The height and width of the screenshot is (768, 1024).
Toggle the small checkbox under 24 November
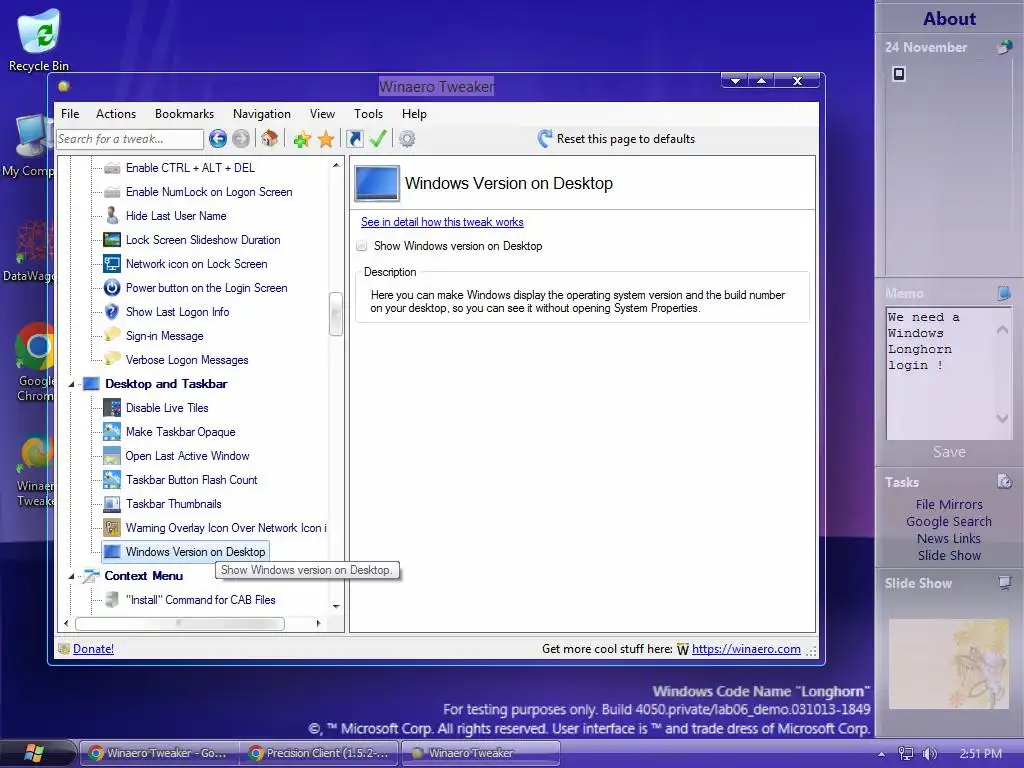[x=899, y=74]
